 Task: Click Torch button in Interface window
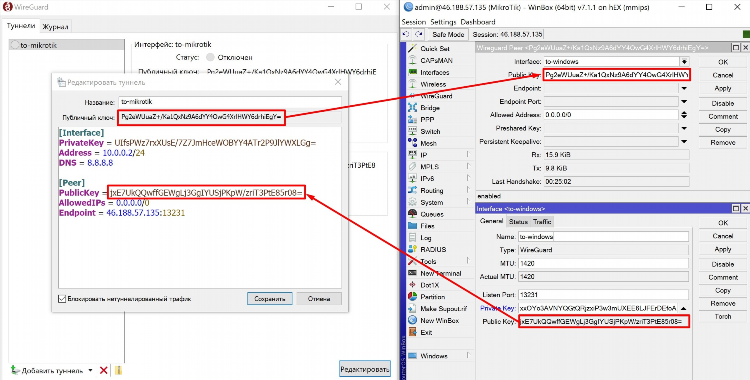coord(723,316)
